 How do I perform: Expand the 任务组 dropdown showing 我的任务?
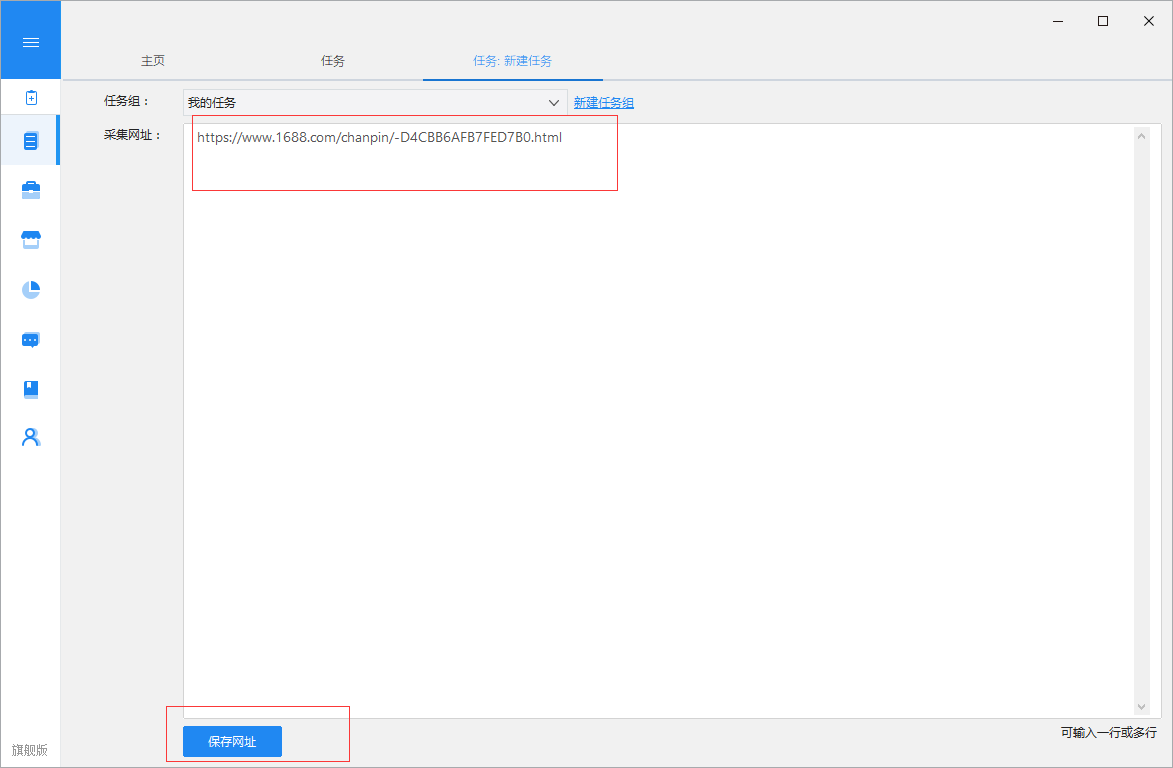point(375,102)
